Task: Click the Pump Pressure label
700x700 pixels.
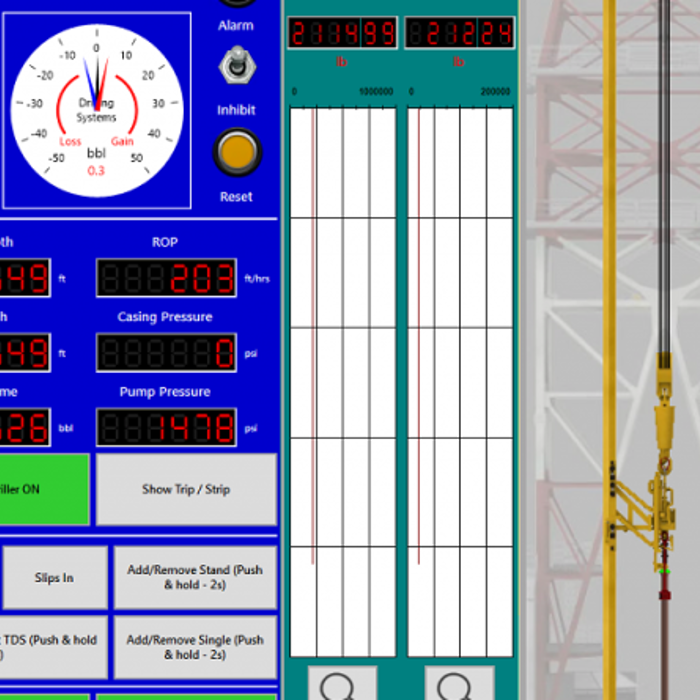Action: pos(165,392)
